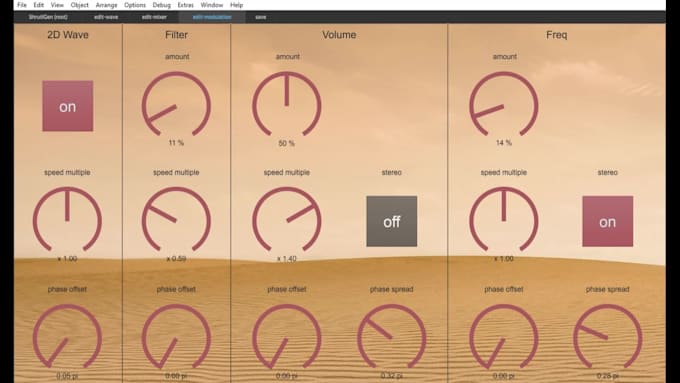Toggle the Freq stereo on button
680x383 pixels.
608,221
